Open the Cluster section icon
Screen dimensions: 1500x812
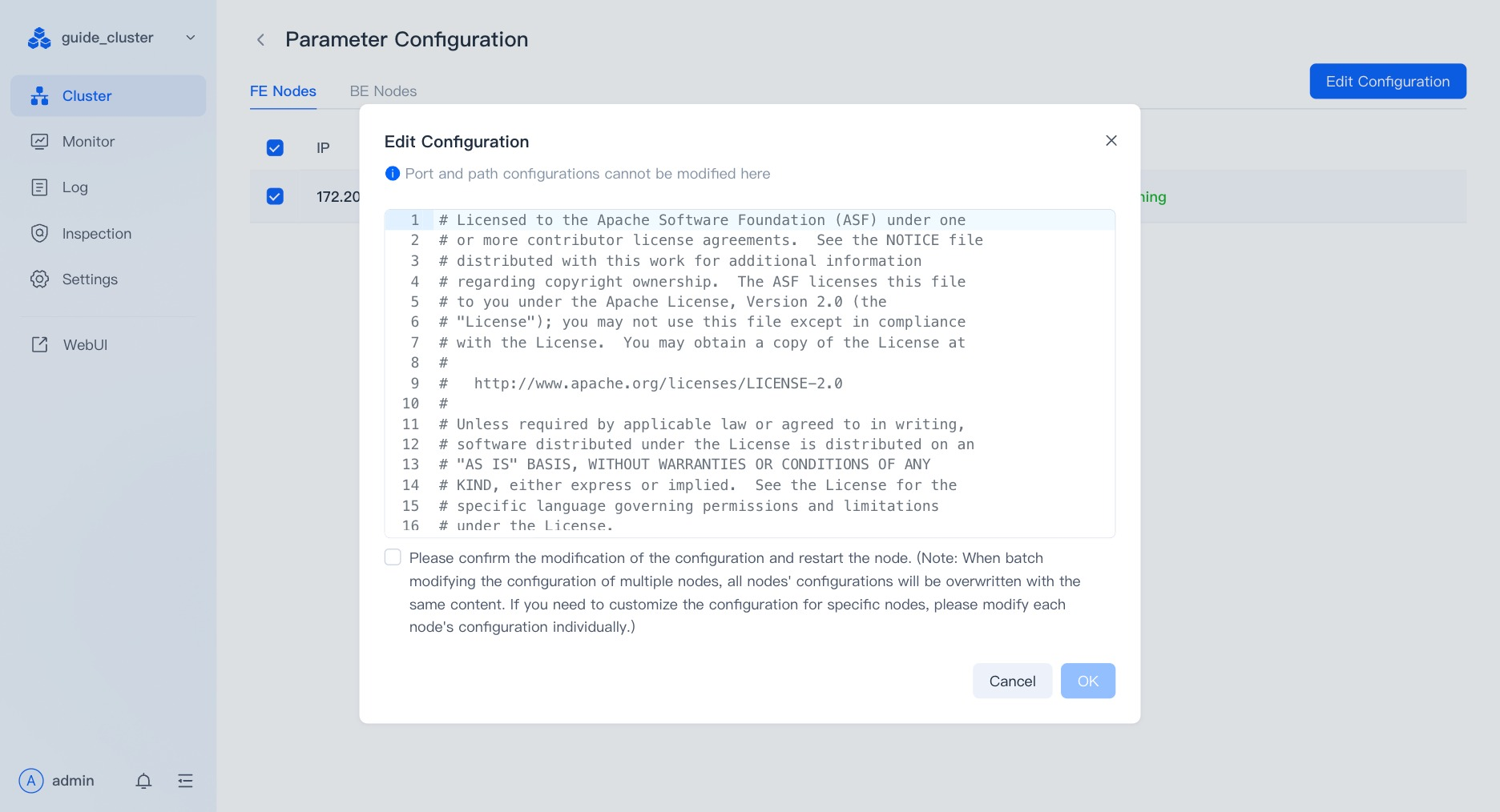click(x=39, y=96)
